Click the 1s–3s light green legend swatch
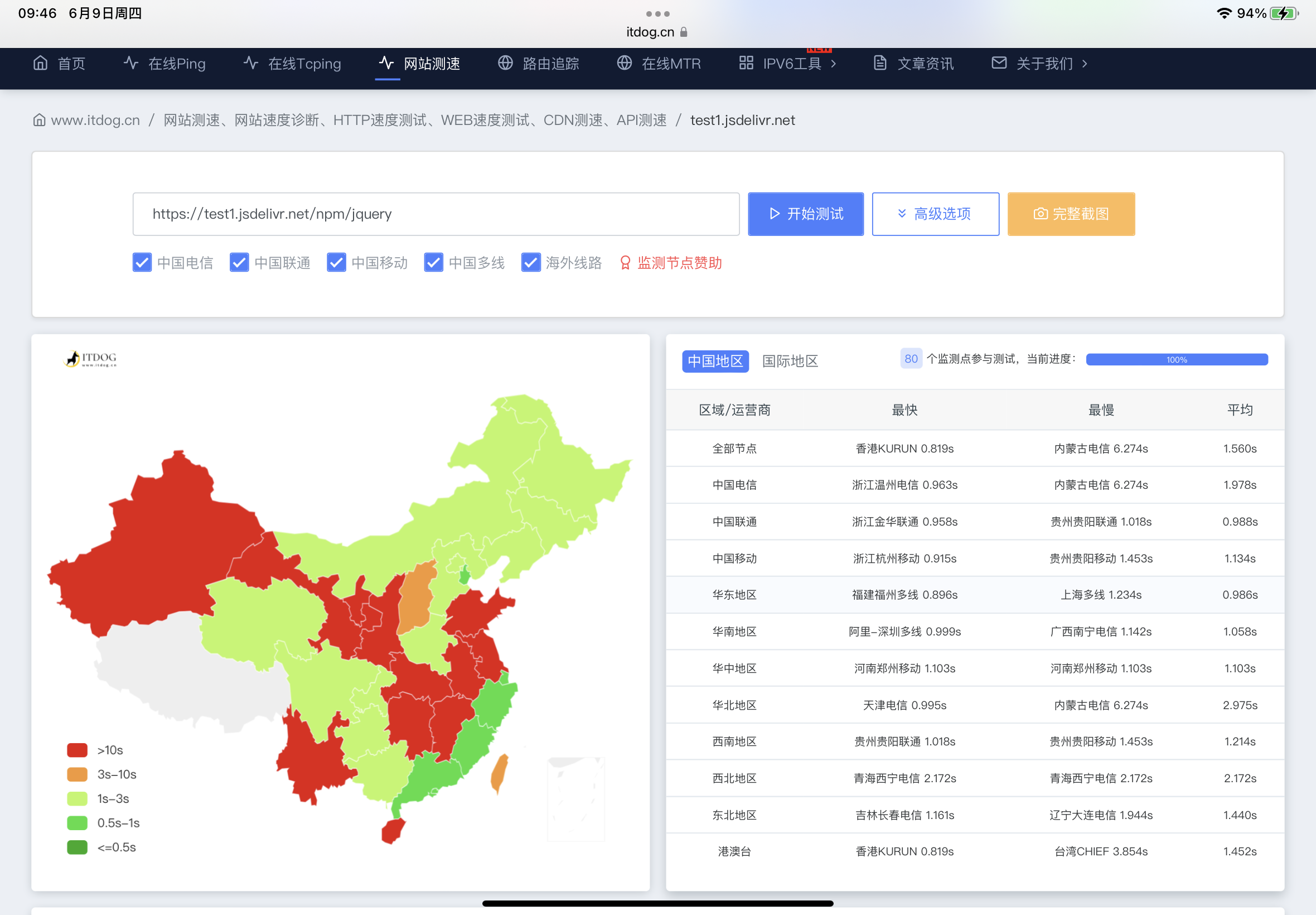This screenshot has width=1316, height=915. (x=77, y=798)
